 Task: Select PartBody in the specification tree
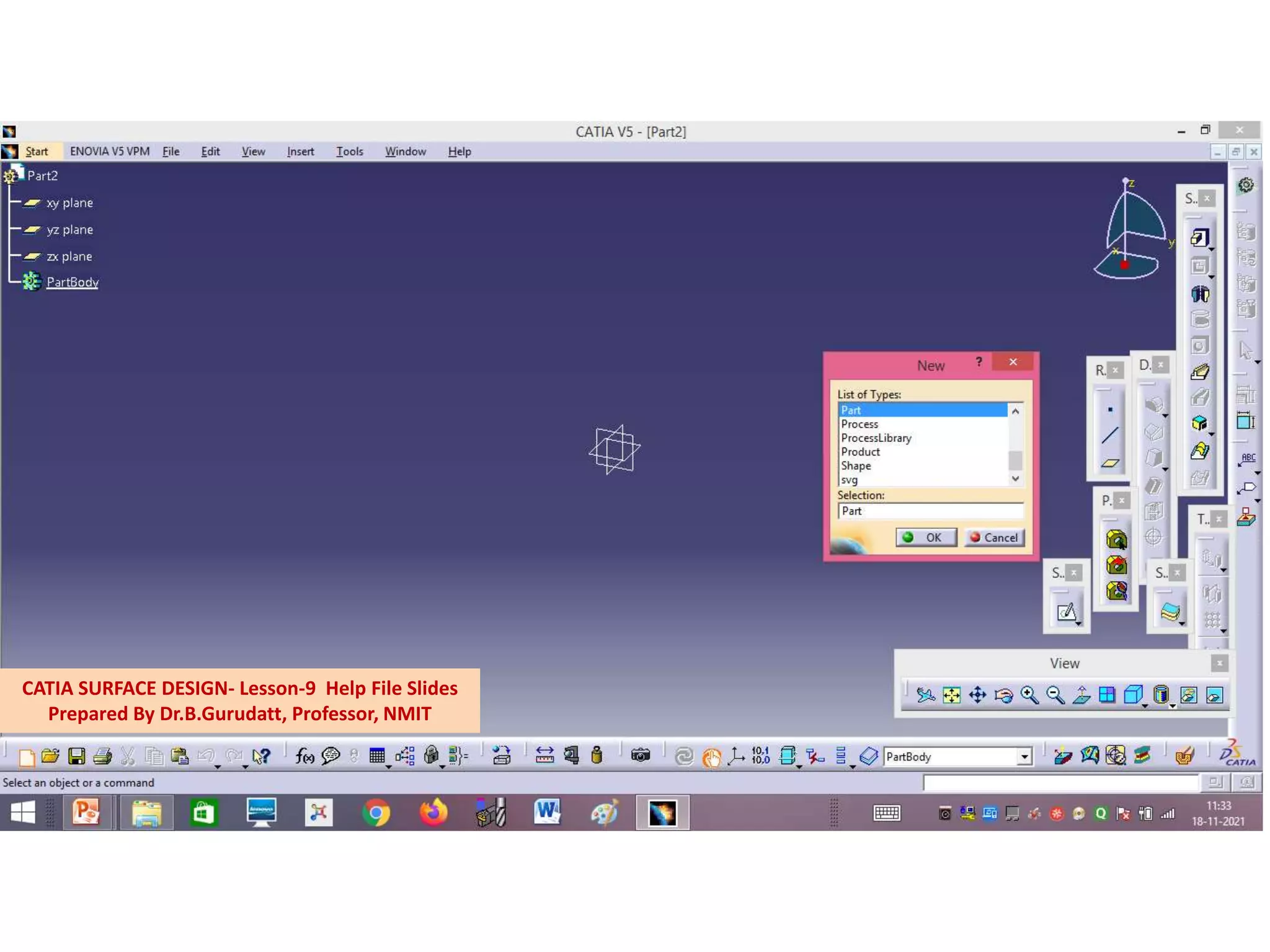(73, 283)
